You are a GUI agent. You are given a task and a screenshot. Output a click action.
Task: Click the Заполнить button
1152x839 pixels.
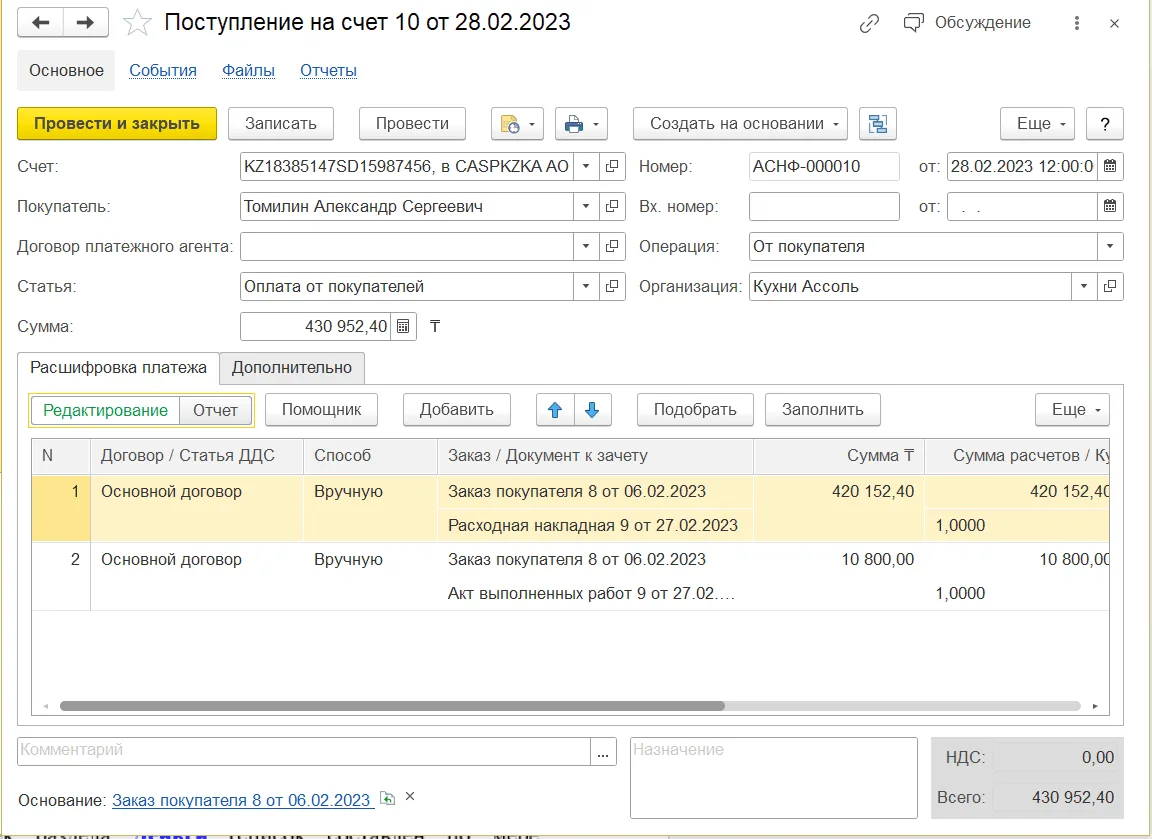click(823, 410)
